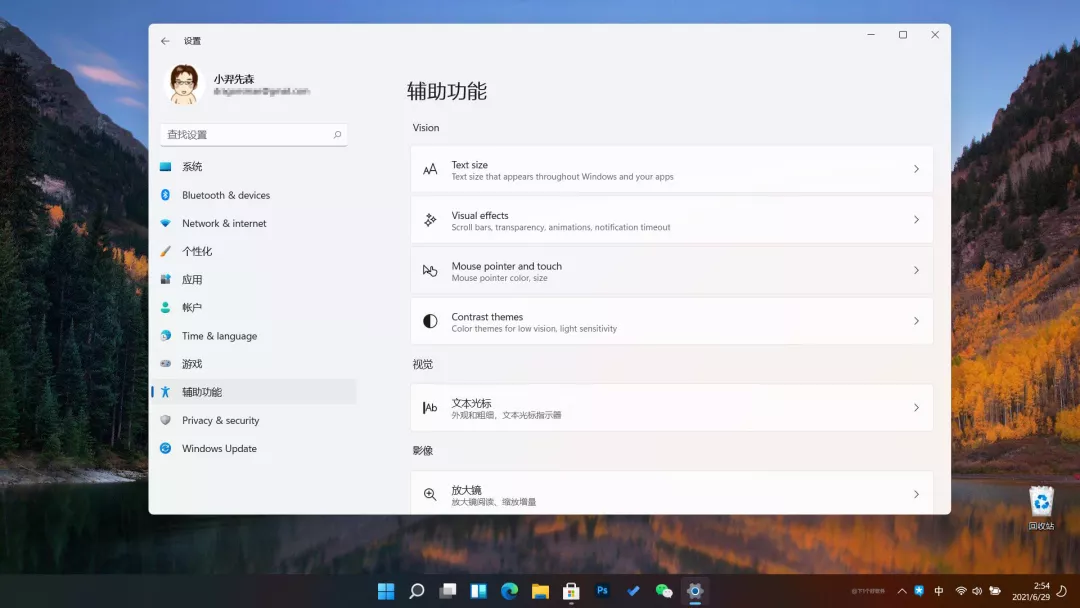Open Bluetooth & devices settings
This screenshot has width=1080, height=608.
(226, 195)
